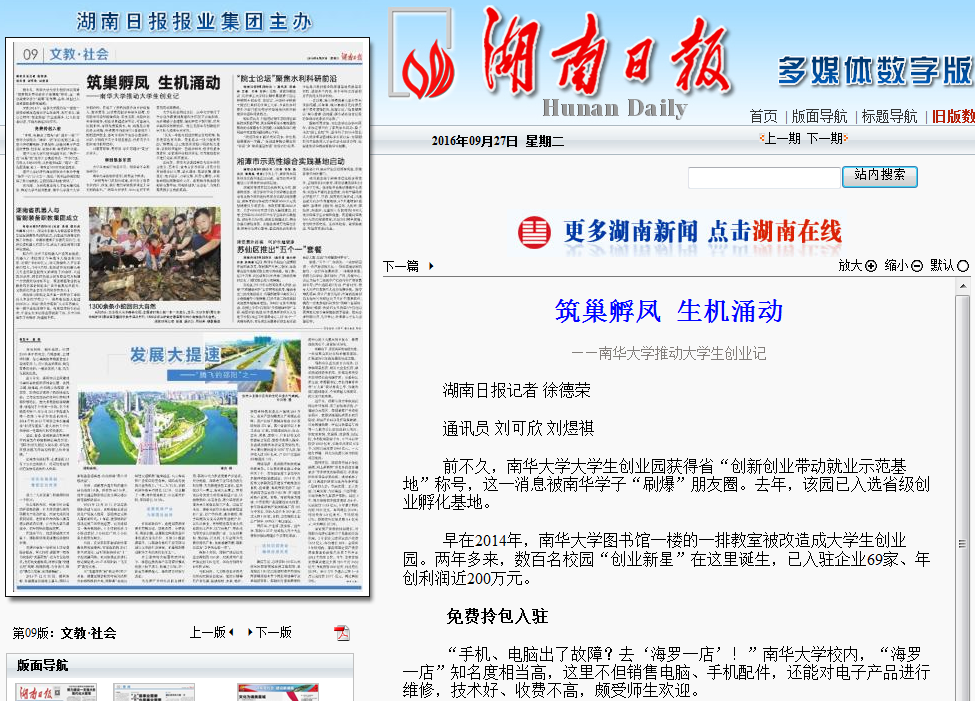
Task: Click the newspaper page 09 preview image
Action: [187, 317]
